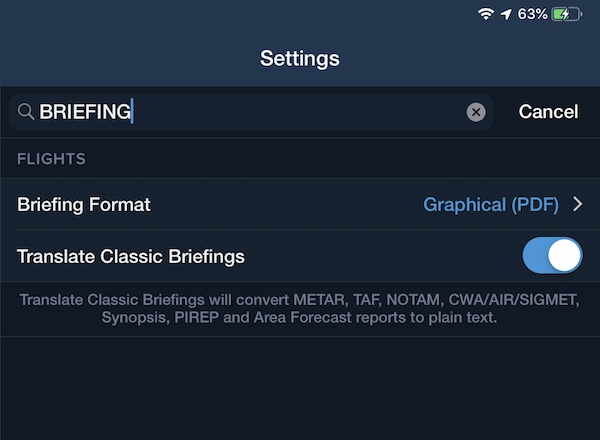Screen dimensions: 600x440
Task: Place cursor after BRIEFING text
Action: (132, 112)
